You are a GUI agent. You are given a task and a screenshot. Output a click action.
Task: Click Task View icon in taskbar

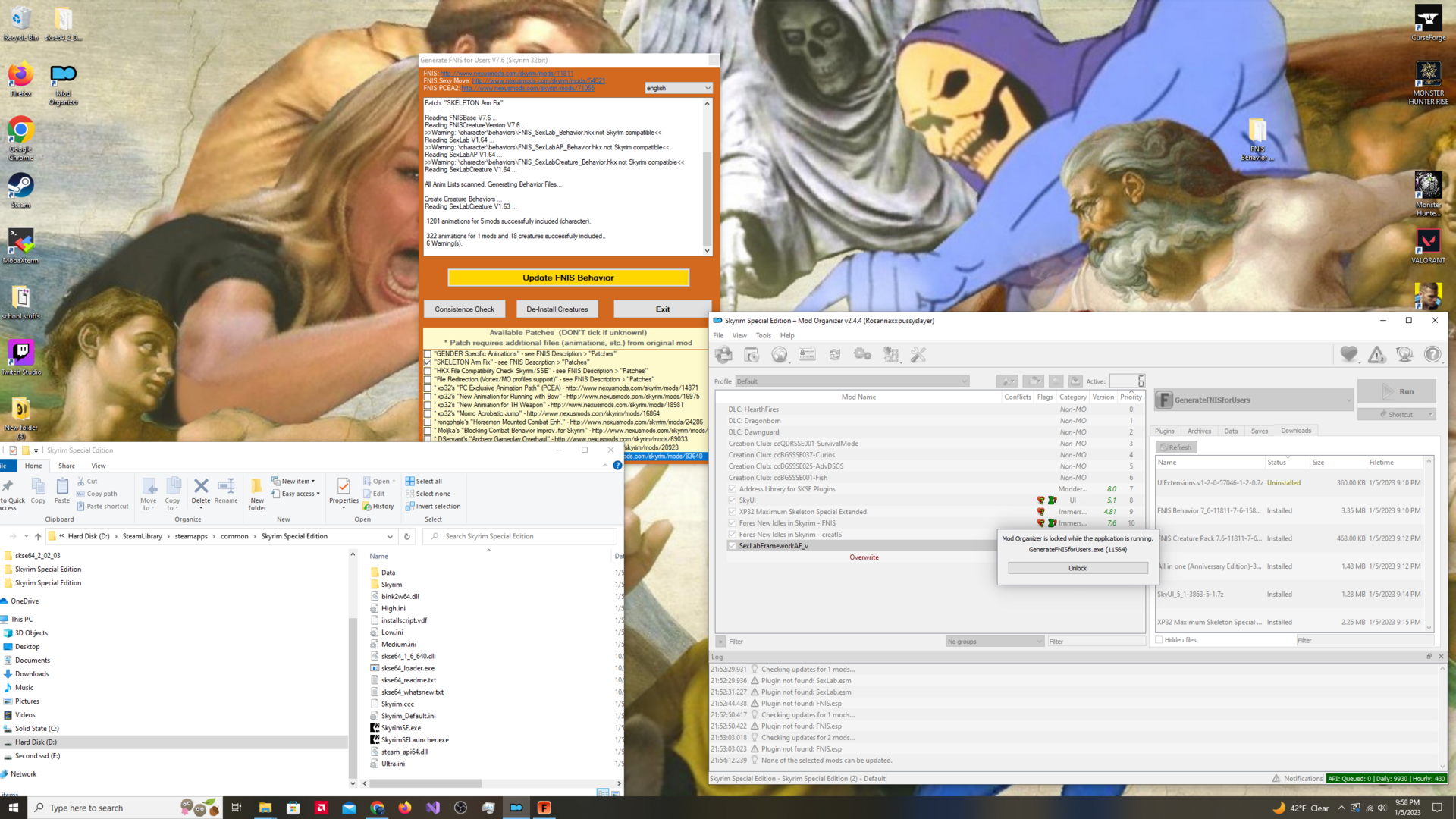[237, 808]
